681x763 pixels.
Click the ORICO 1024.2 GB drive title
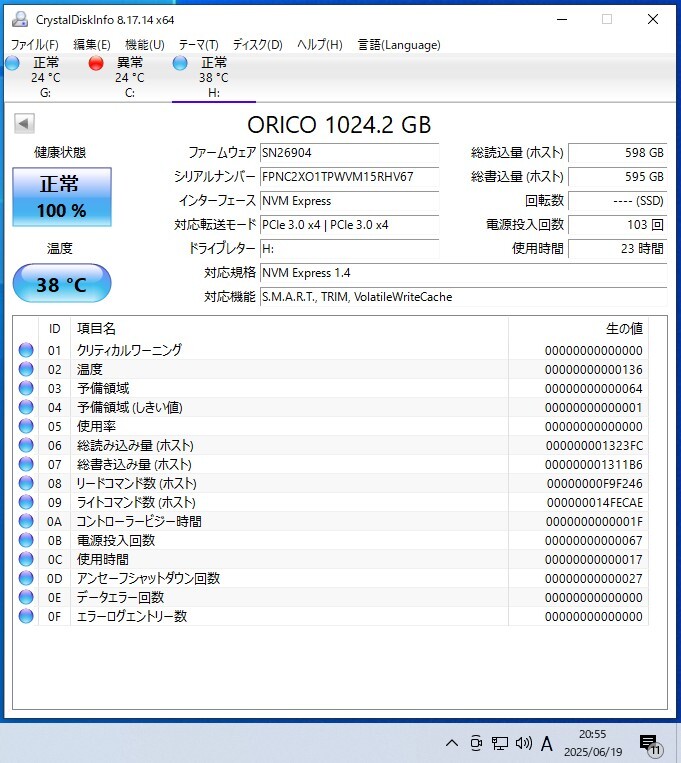click(x=339, y=125)
